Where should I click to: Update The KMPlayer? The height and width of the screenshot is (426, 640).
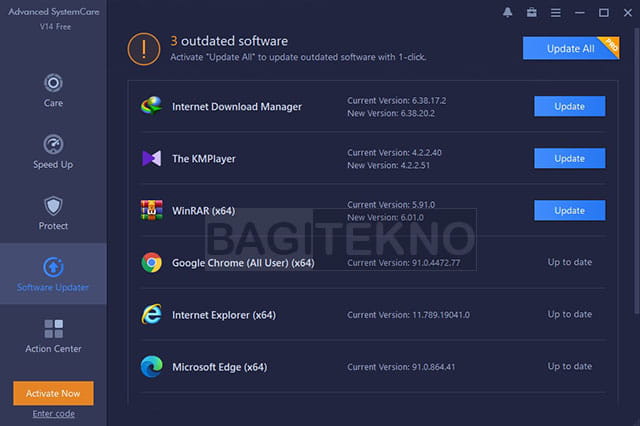tap(569, 158)
